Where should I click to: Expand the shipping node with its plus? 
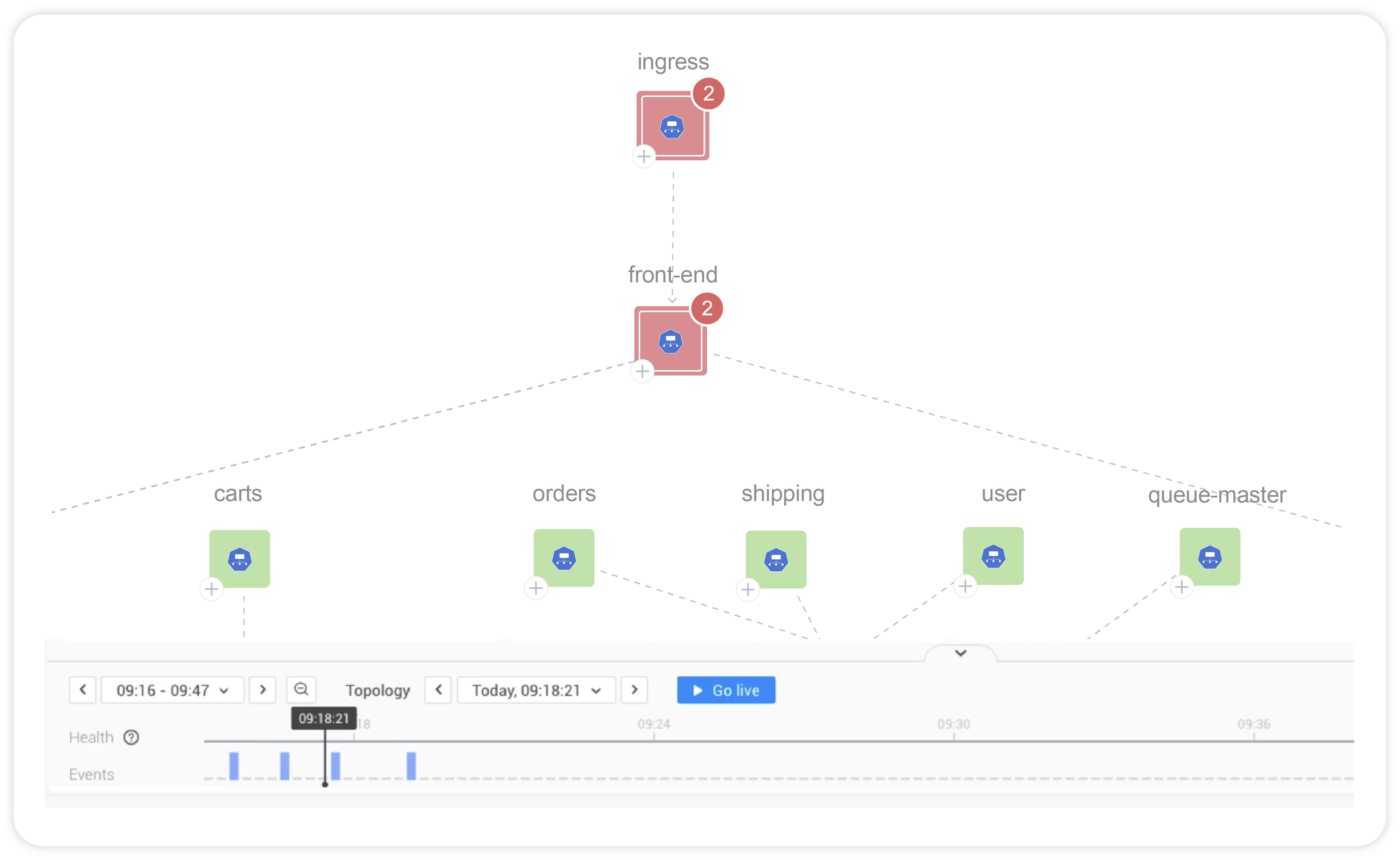coord(748,589)
